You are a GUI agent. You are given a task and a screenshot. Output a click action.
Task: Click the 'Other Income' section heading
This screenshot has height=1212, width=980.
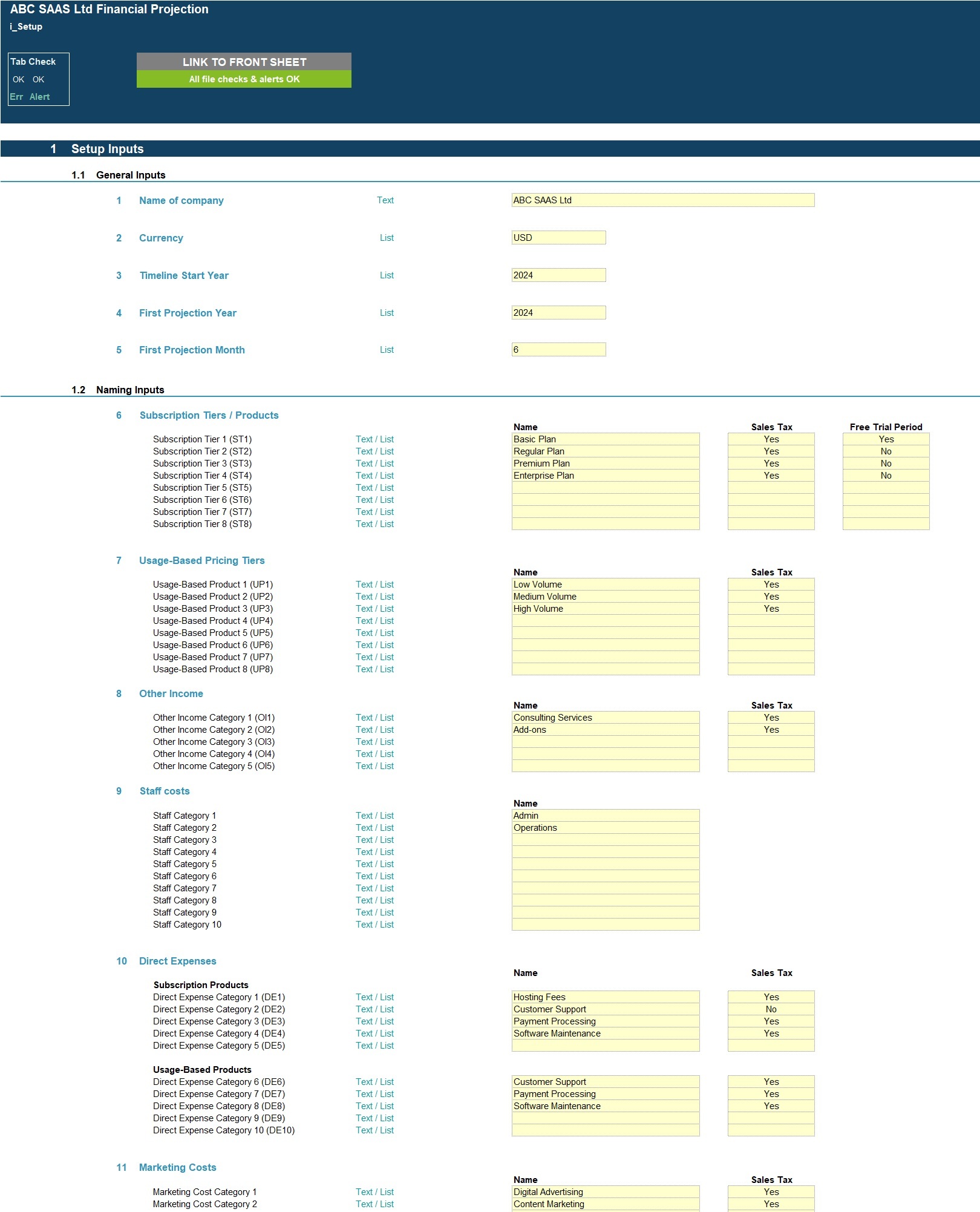point(171,693)
